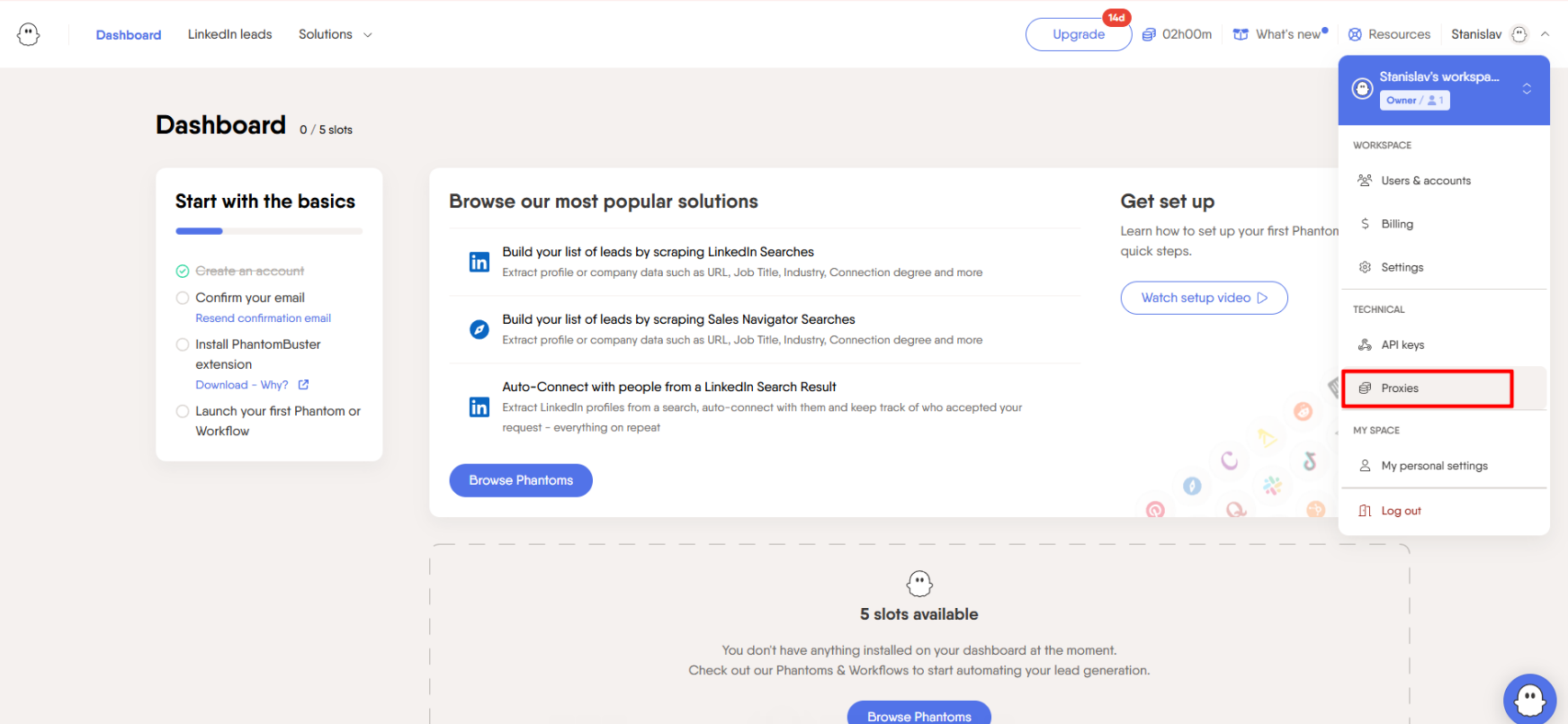Image resolution: width=1568 pixels, height=724 pixels.
Task: Click the Stanislav user avatar icon
Action: pyautogui.click(x=1519, y=34)
